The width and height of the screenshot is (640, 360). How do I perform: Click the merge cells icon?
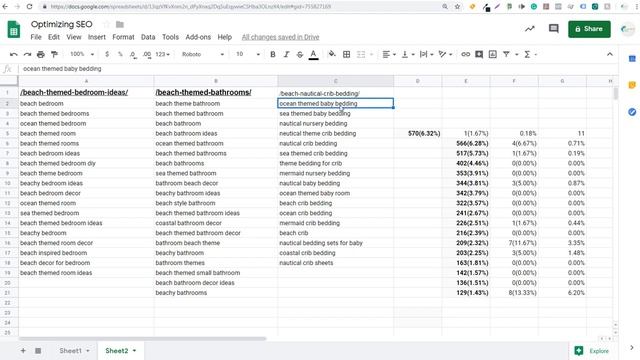361,54
